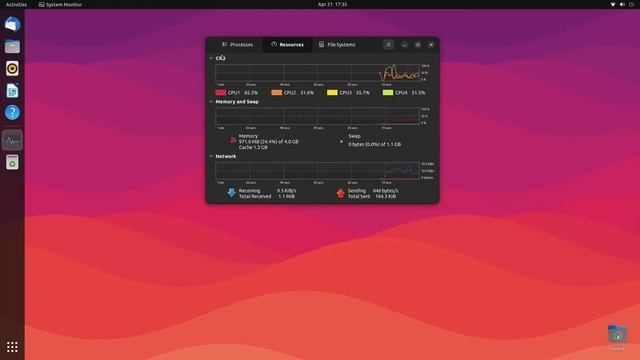The image size is (640, 360).
Task: Open the File Systems tab
Action: pyautogui.click(x=337, y=44)
